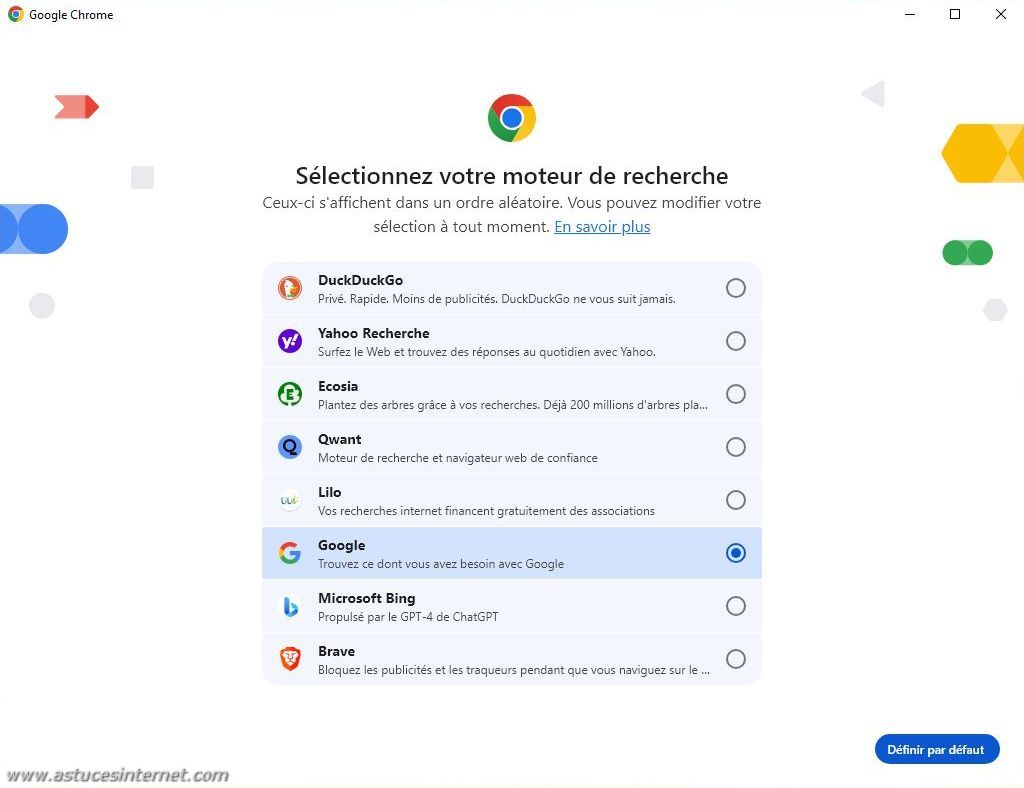This screenshot has height=788, width=1024.
Task: Click the Microsoft Bing b icon
Action: [x=290, y=607]
